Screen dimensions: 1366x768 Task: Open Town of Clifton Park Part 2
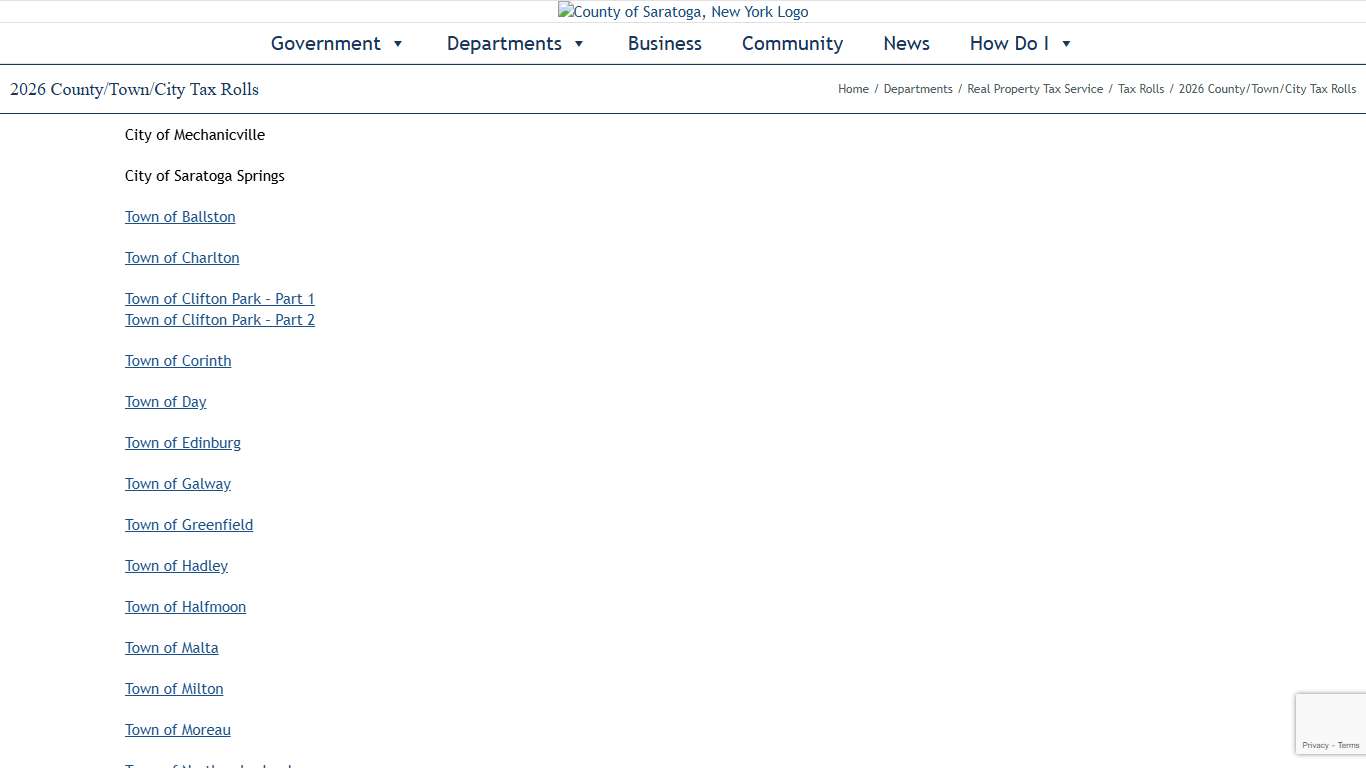point(220,320)
